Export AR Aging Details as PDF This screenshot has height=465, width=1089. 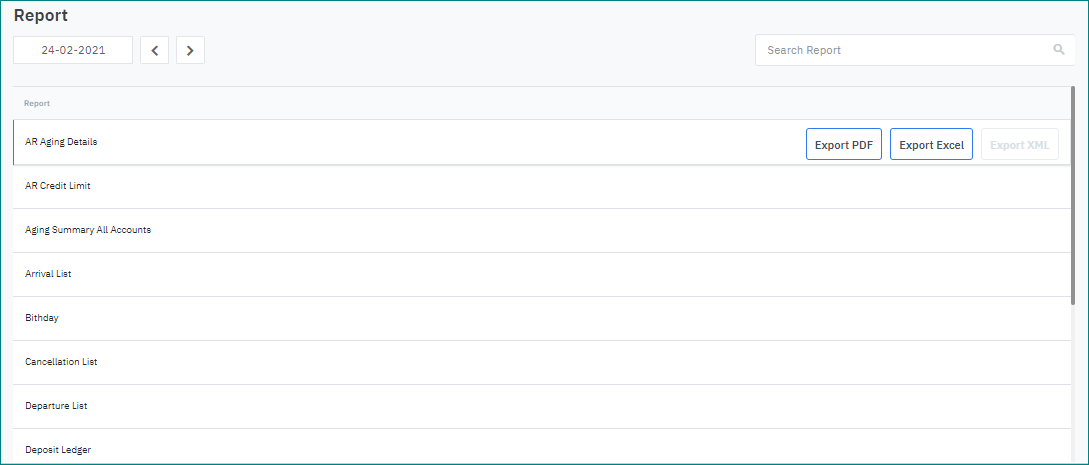click(x=843, y=145)
